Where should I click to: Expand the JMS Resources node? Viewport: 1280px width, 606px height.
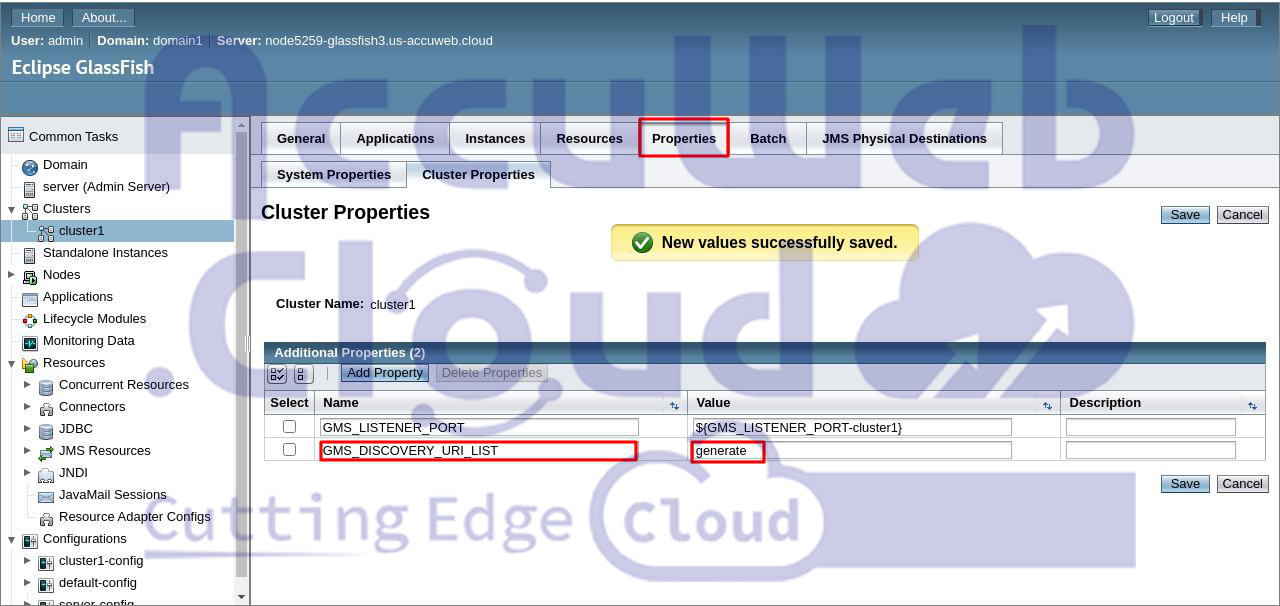pyautogui.click(x=28, y=450)
